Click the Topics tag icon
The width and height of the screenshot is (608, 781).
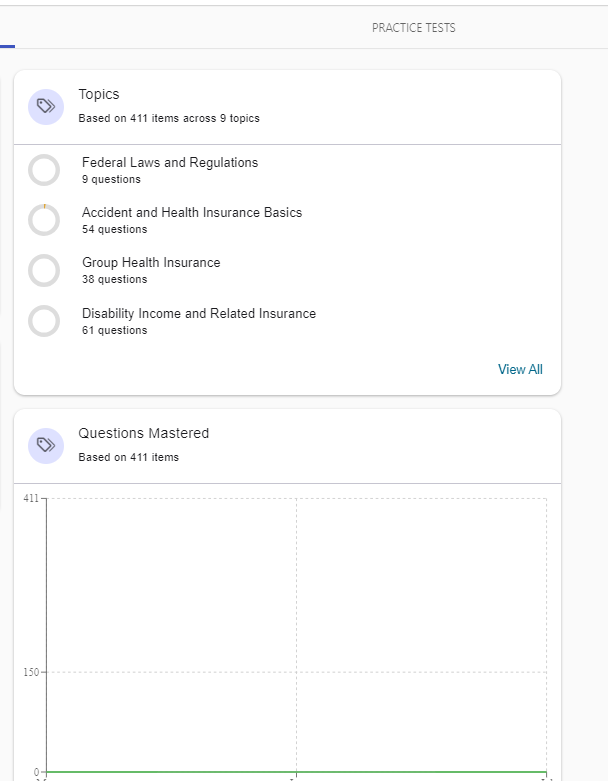click(x=45, y=106)
